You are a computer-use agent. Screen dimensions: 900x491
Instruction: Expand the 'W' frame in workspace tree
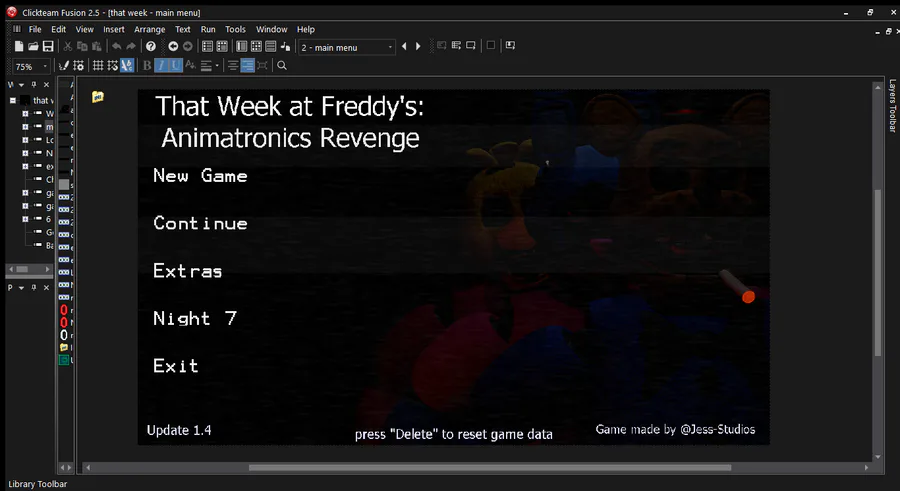coord(25,114)
